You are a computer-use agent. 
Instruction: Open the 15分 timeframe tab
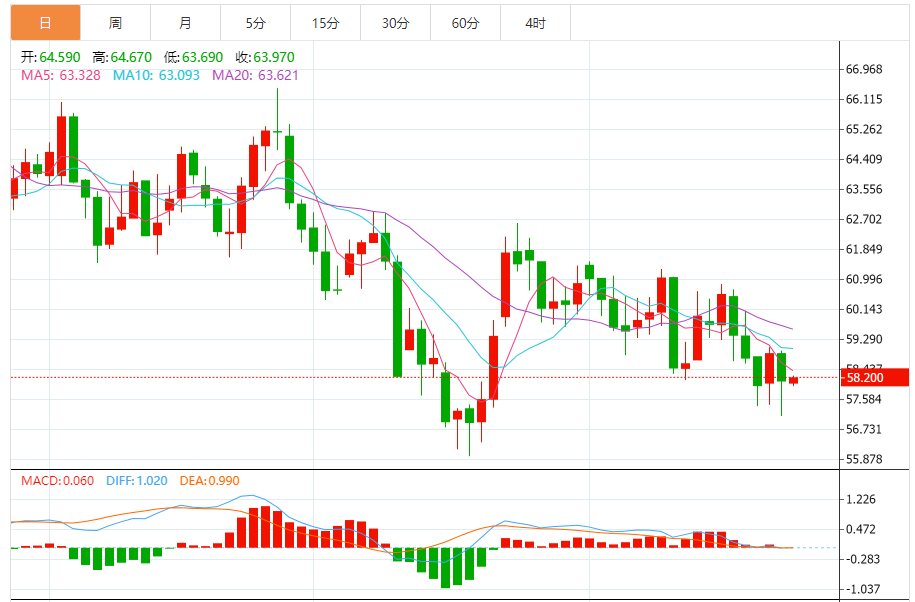326,23
